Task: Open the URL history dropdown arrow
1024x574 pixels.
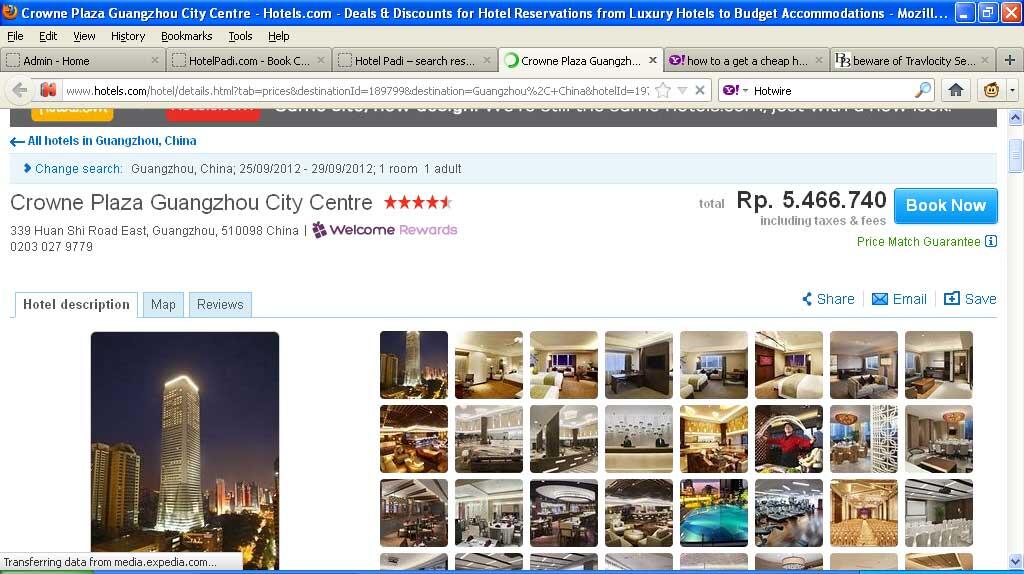Action: click(682, 90)
